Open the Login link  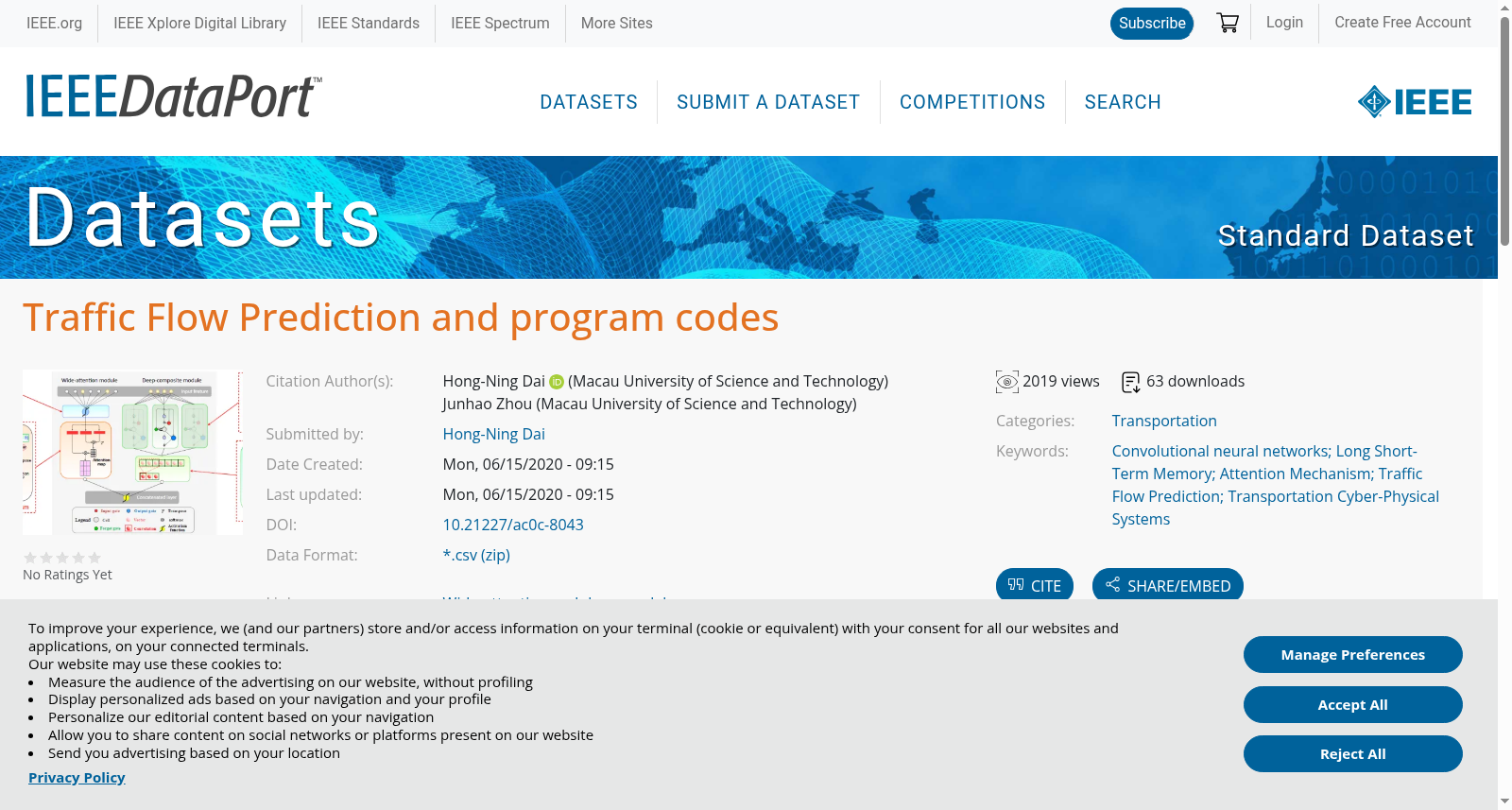(x=1284, y=22)
